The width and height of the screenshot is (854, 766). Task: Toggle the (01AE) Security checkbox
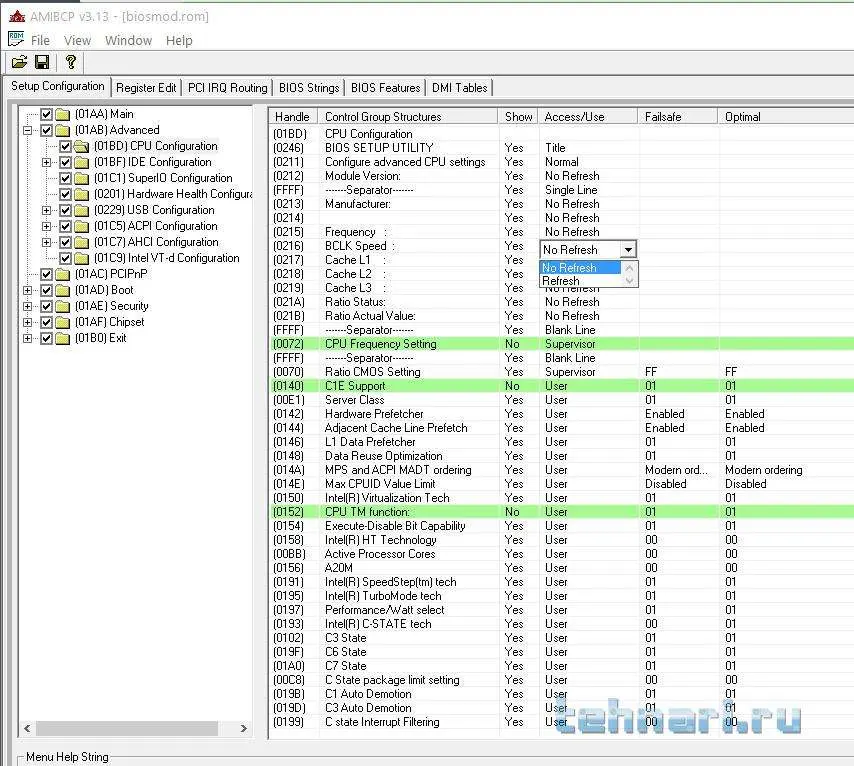[x=46, y=306]
